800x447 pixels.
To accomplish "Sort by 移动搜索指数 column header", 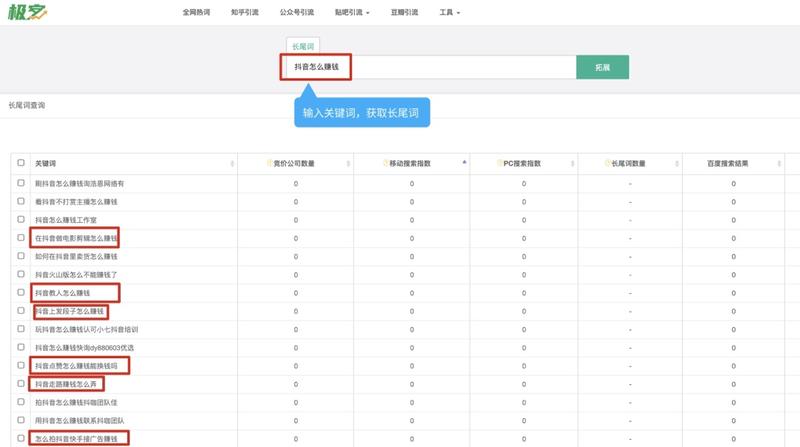I will coord(410,164).
